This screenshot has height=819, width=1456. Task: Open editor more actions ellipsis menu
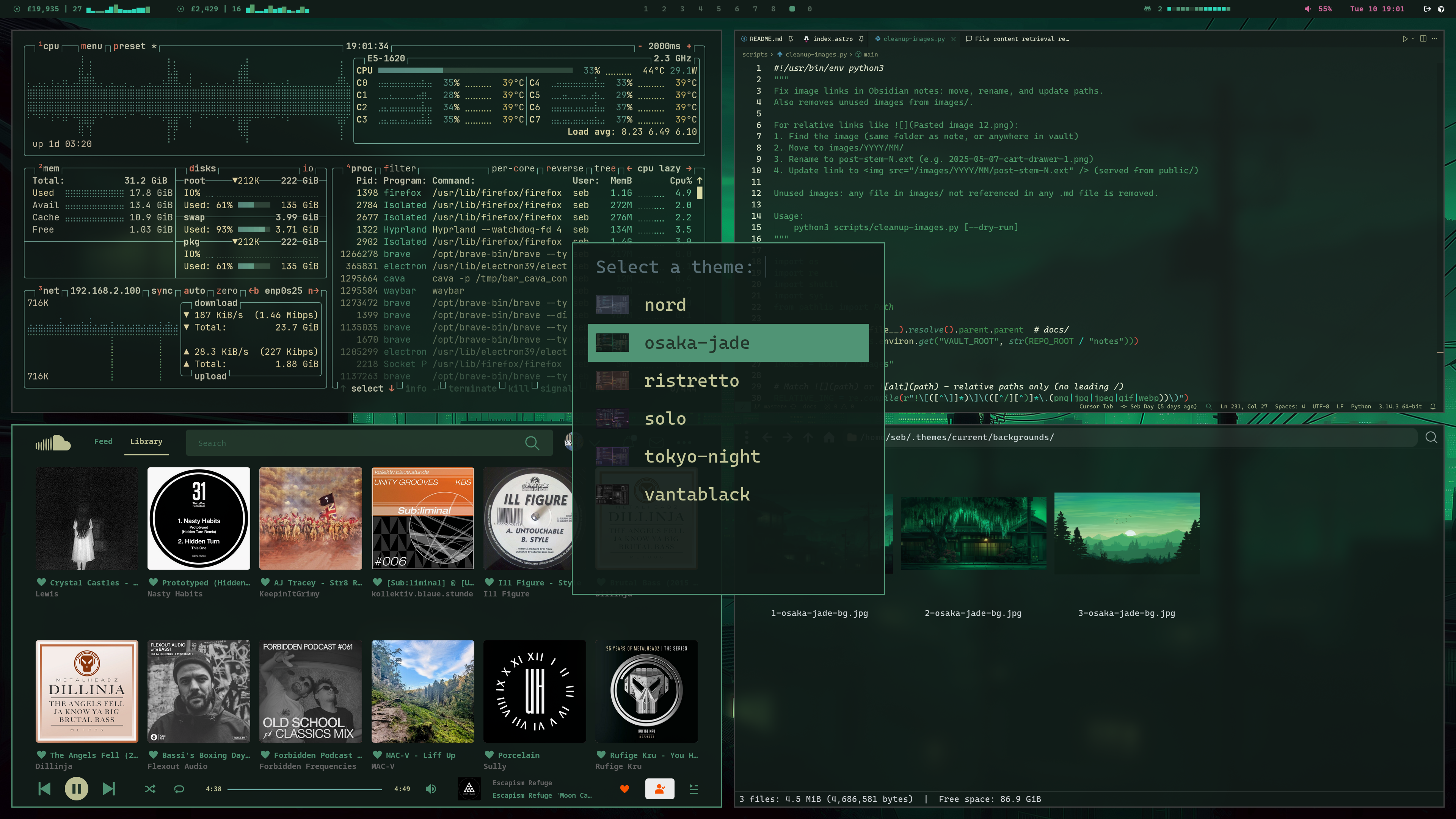point(1434,39)
